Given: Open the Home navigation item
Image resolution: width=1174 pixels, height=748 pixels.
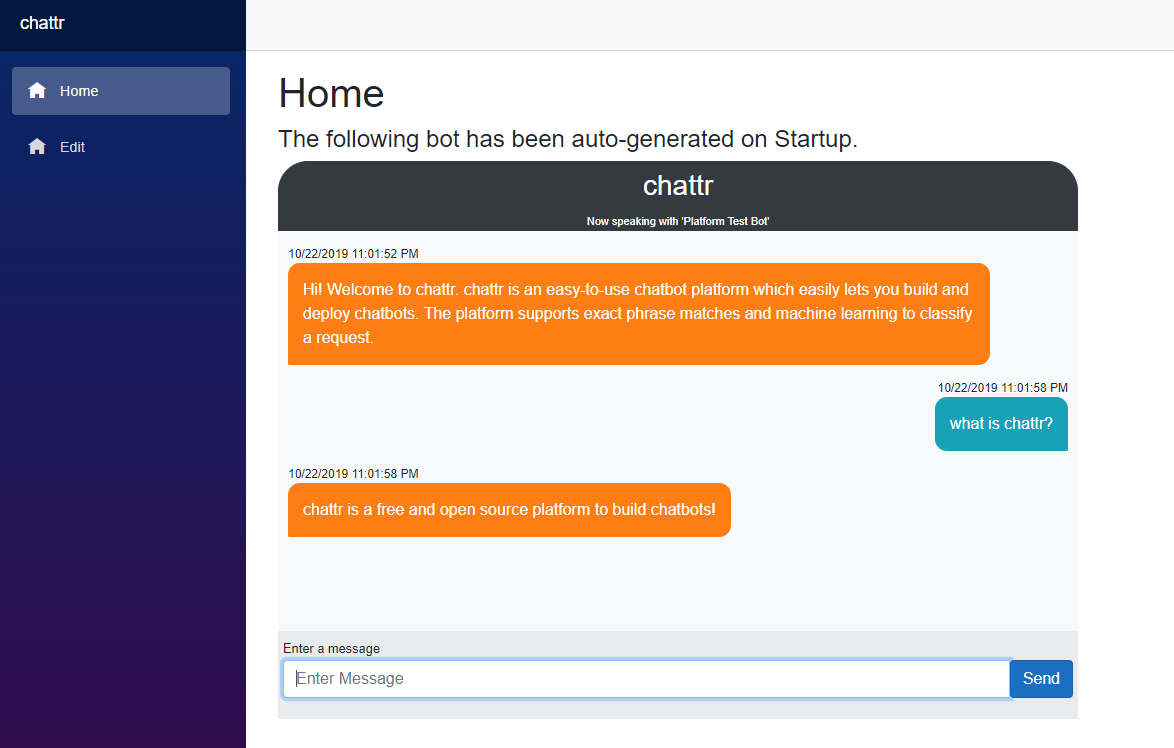Looking at the screenshot, I should click(x=121, y=91).
